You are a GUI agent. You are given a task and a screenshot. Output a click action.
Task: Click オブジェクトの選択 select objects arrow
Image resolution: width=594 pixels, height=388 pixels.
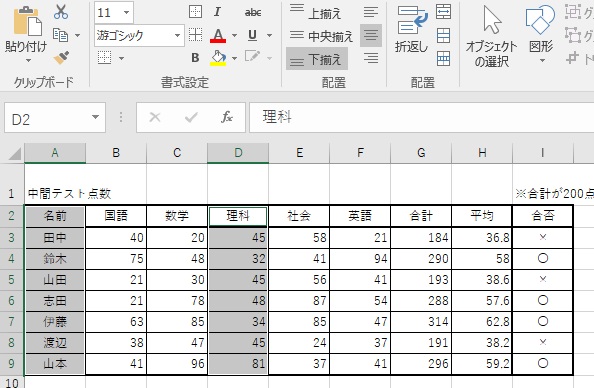click(x=491, y=36)
